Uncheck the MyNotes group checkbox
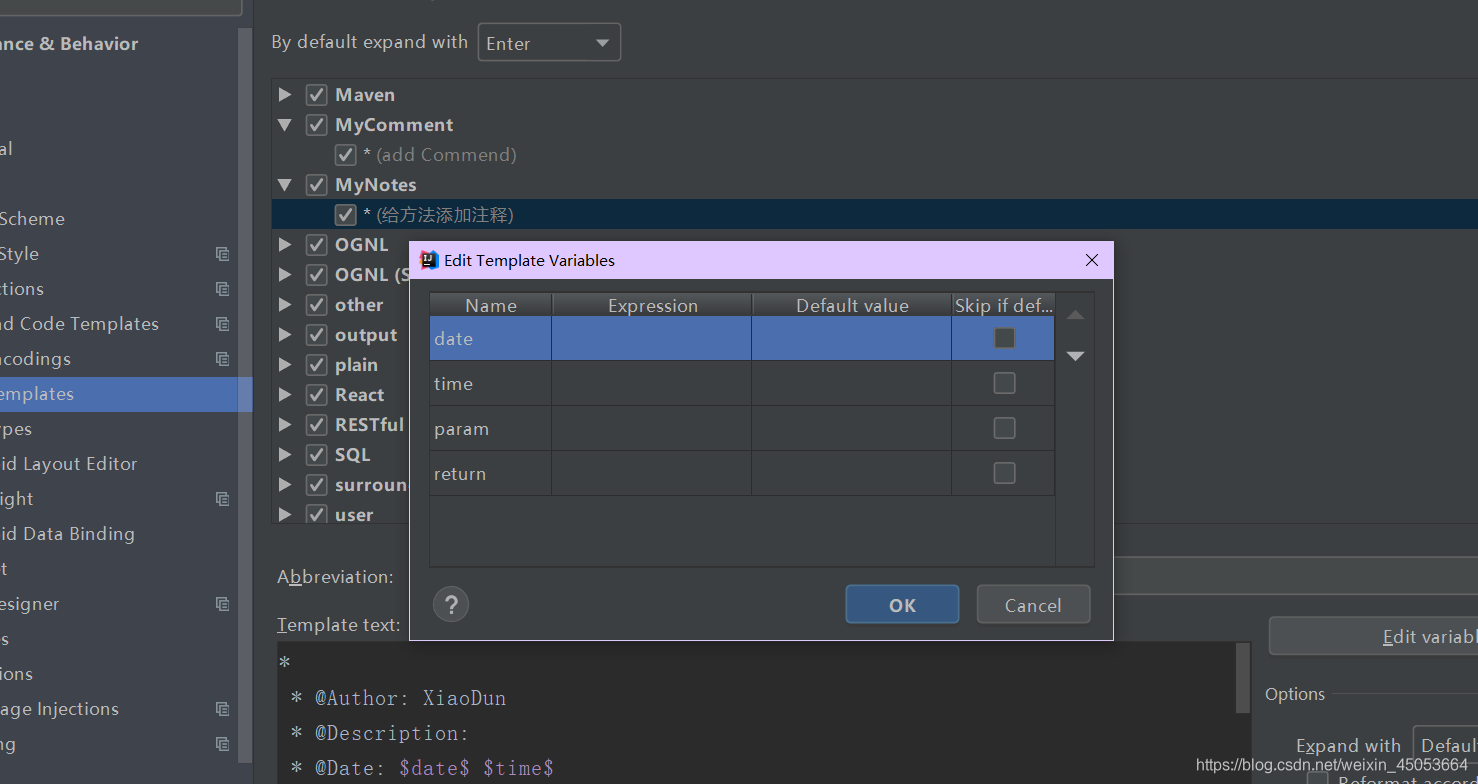The width and height of the screenshot is (1478, 784). pyautogui.click(x=316, y=185)
